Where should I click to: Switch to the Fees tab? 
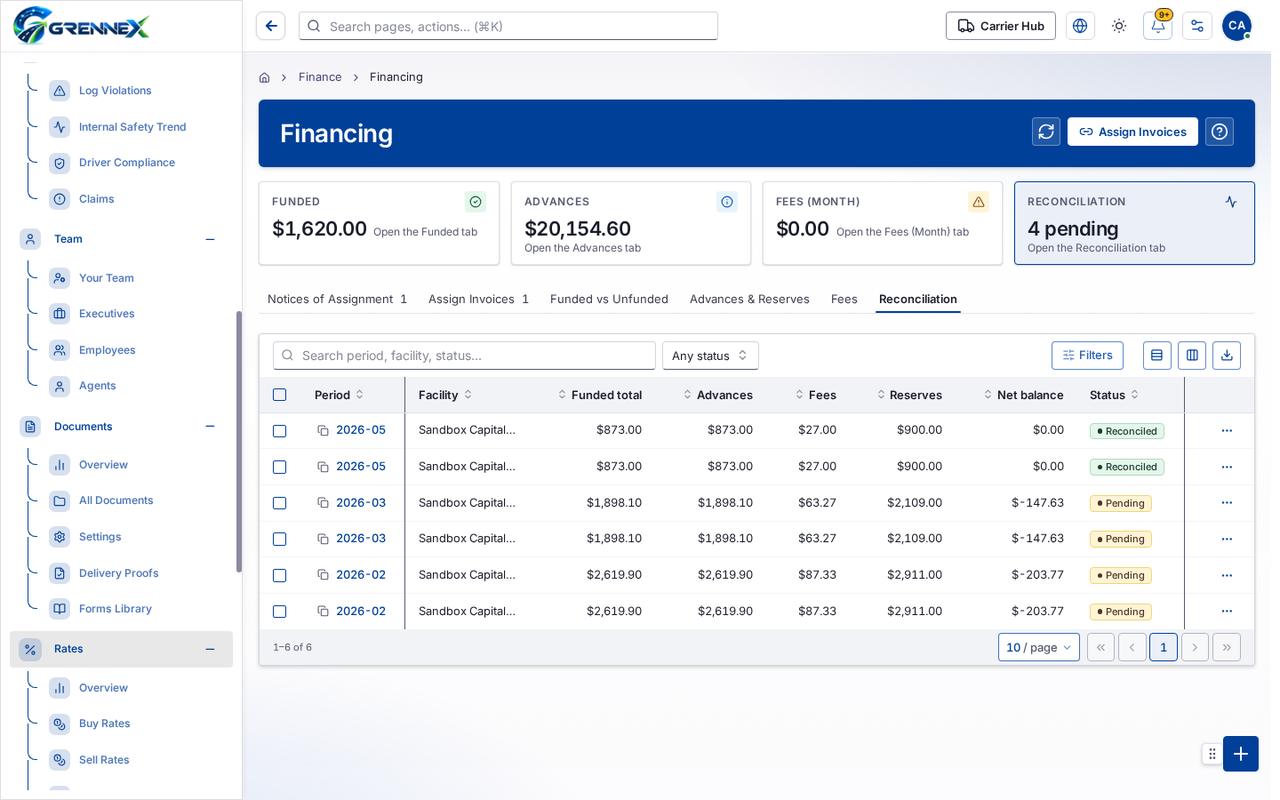point(844,299)
